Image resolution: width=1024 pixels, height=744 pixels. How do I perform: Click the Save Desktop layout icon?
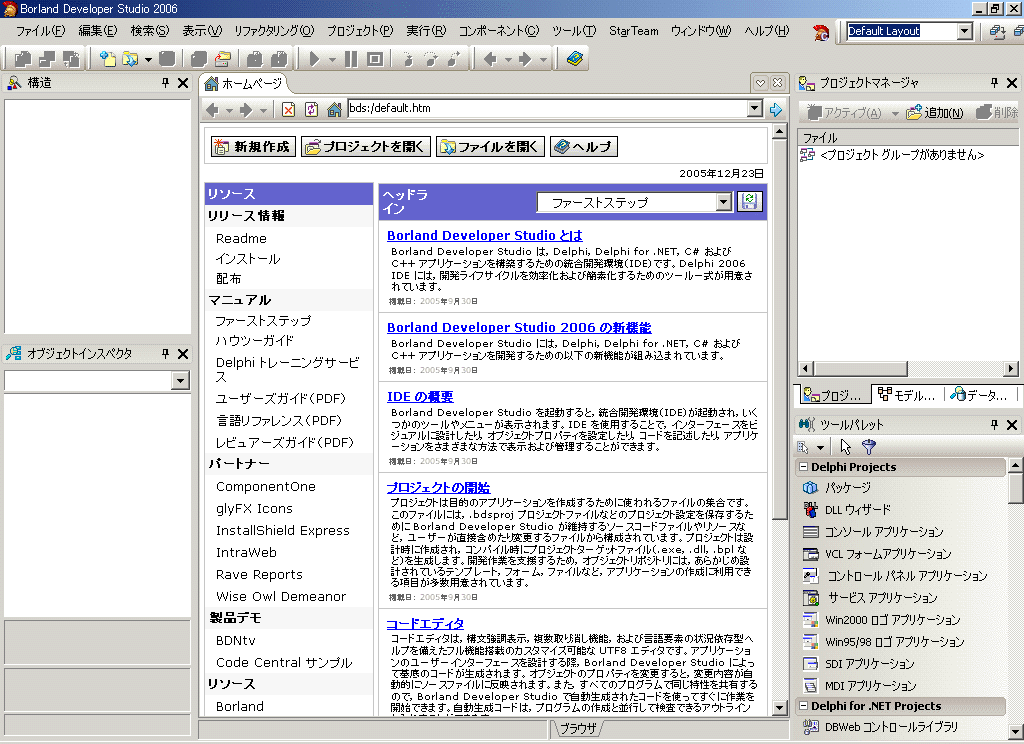(997, 31)
